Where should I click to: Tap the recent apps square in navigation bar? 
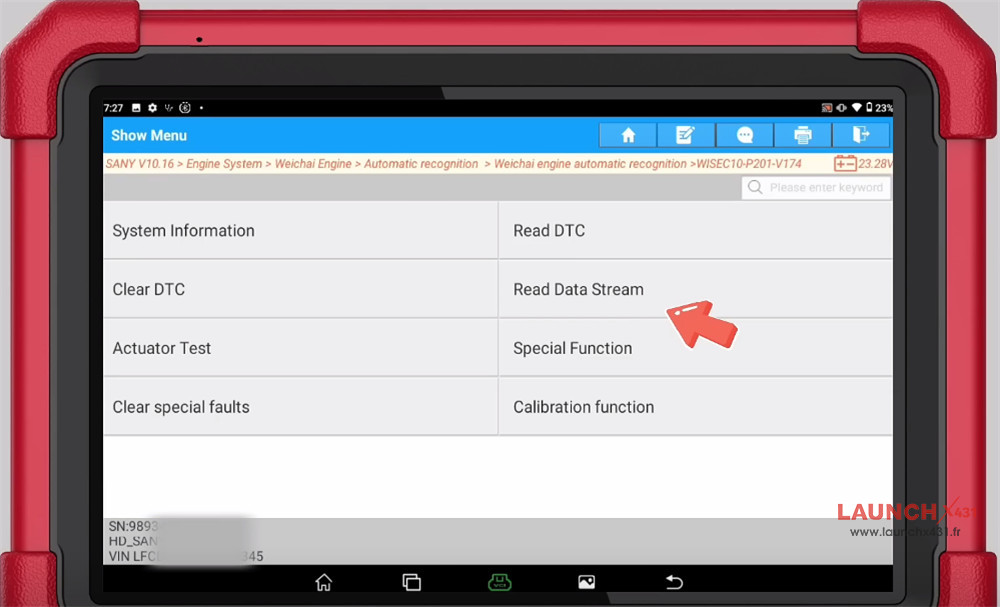411,581
